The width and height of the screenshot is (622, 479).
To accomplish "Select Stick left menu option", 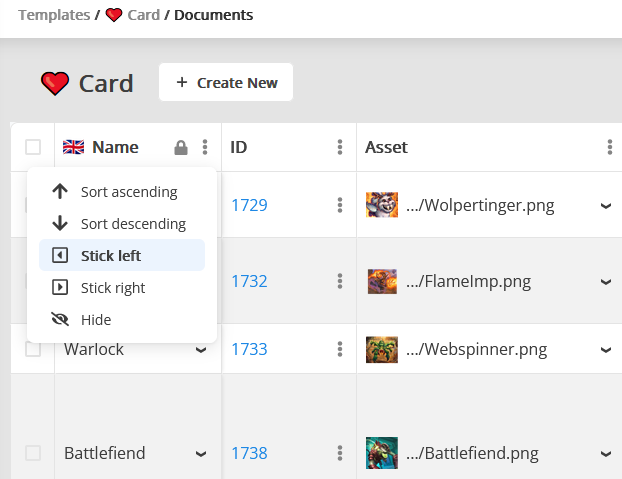I will click(122, 255).
